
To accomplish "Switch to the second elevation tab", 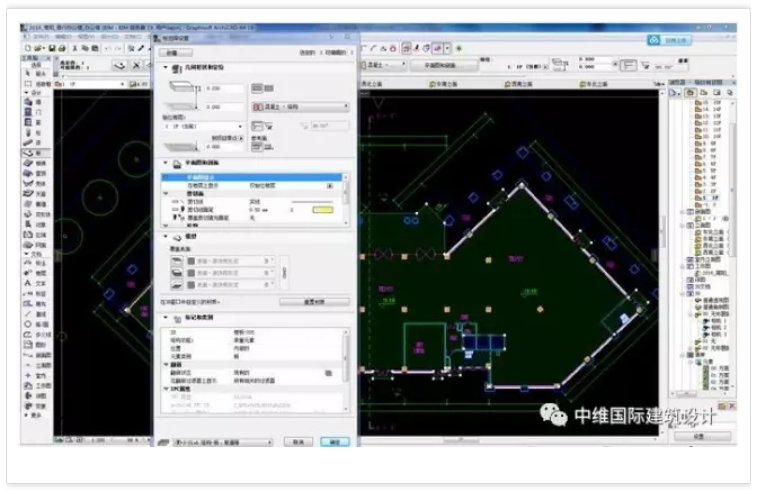I will [x=443, y=84].
